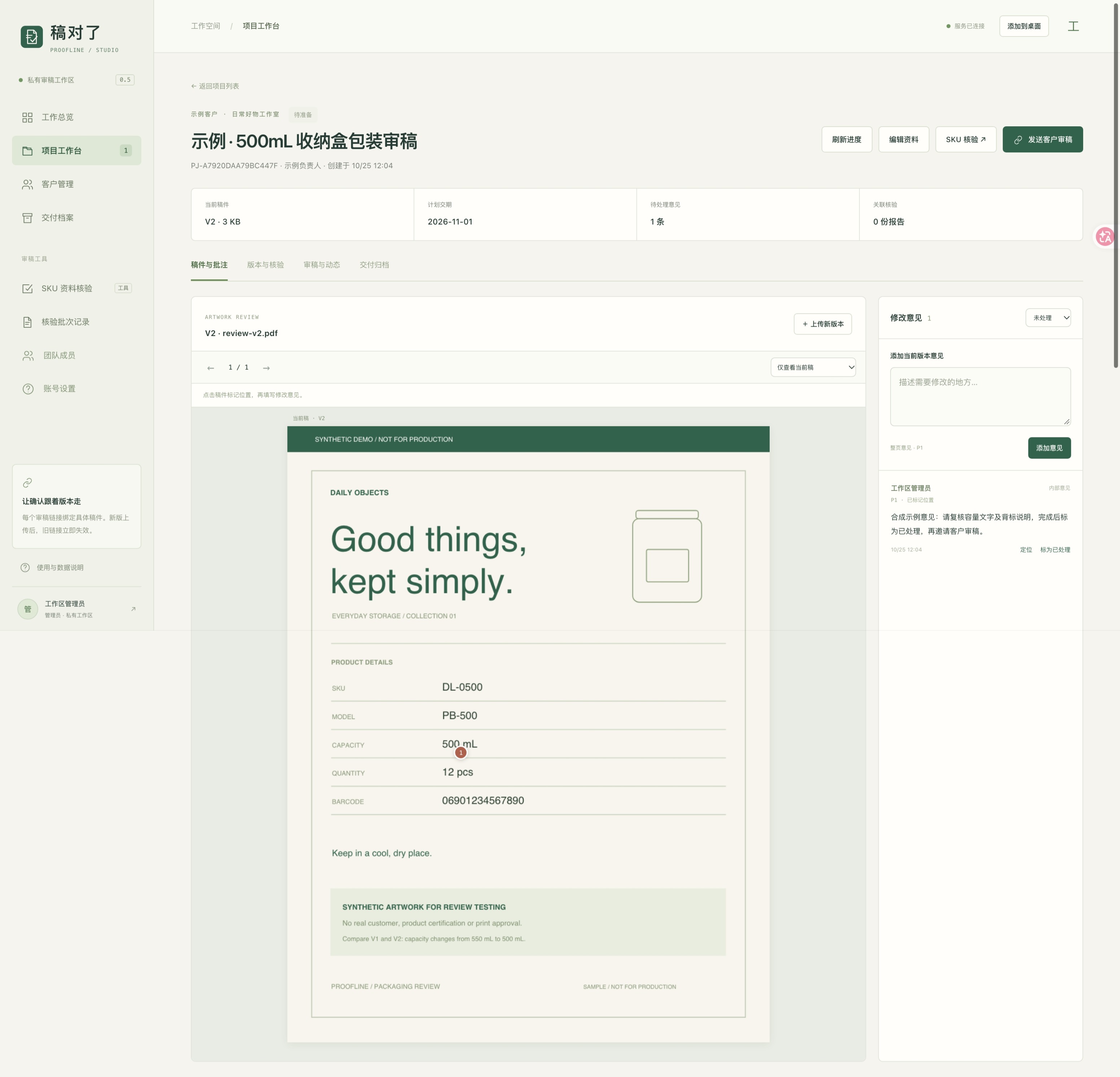This screenshot has width=1120, height=1077.
Task: Click the 0.5 version badge in the sidebar
Action: (124, 80)
